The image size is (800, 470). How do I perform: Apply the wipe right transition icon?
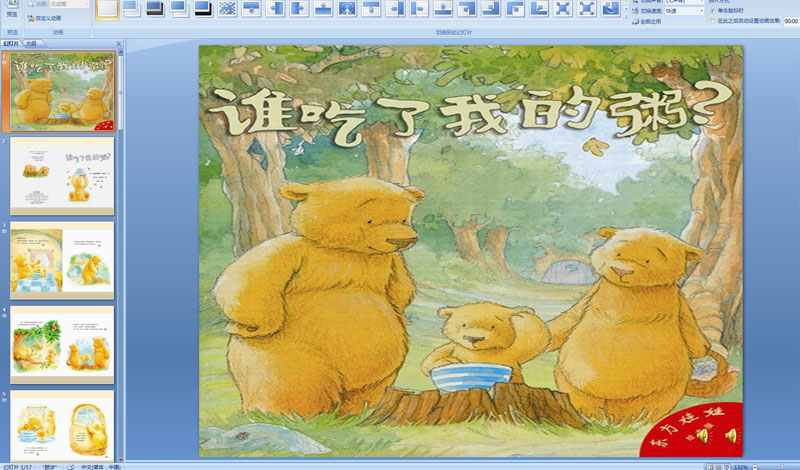click(x=299, y=9)
